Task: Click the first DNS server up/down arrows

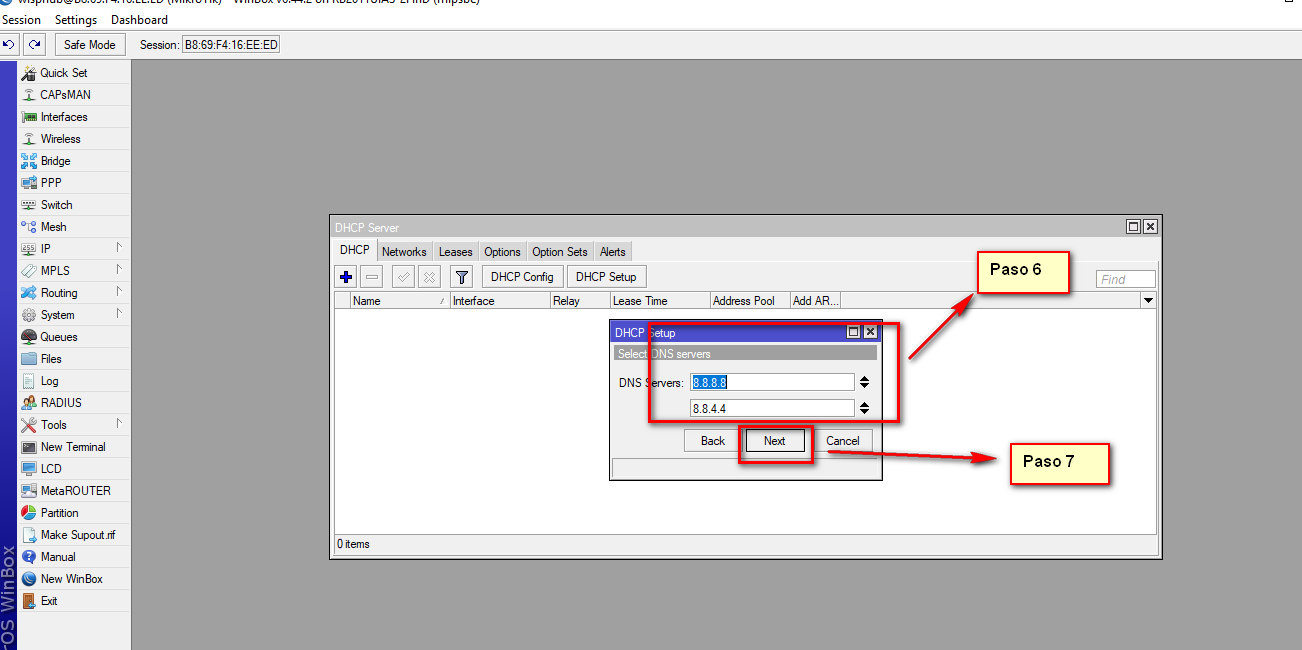Action: (x=864, y=382)
